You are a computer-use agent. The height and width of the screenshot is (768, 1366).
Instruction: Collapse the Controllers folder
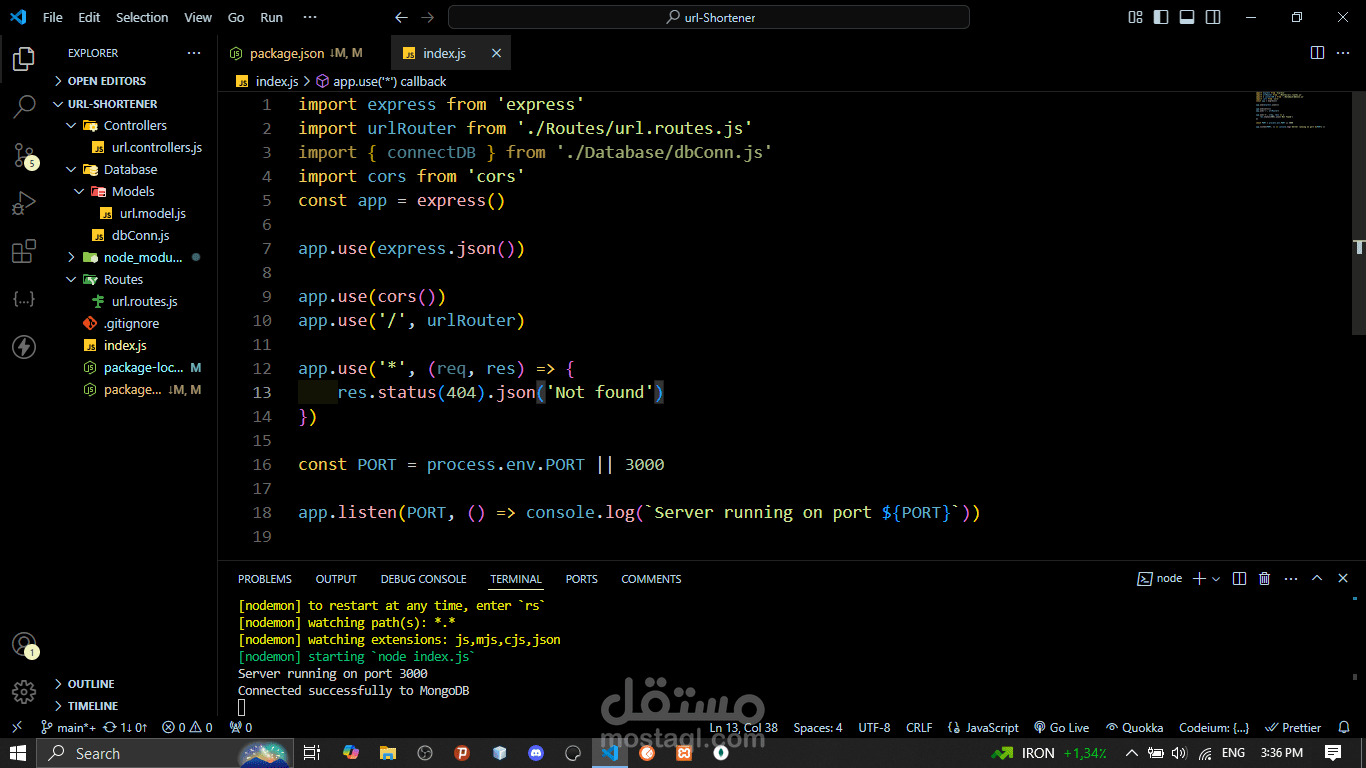coord(71,125)
